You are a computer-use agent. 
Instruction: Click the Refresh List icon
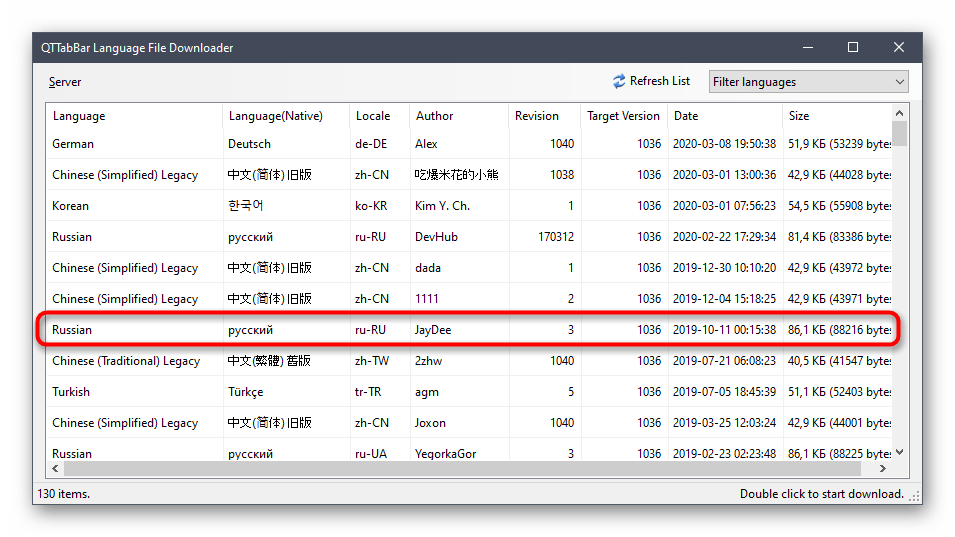pos(619,81)
